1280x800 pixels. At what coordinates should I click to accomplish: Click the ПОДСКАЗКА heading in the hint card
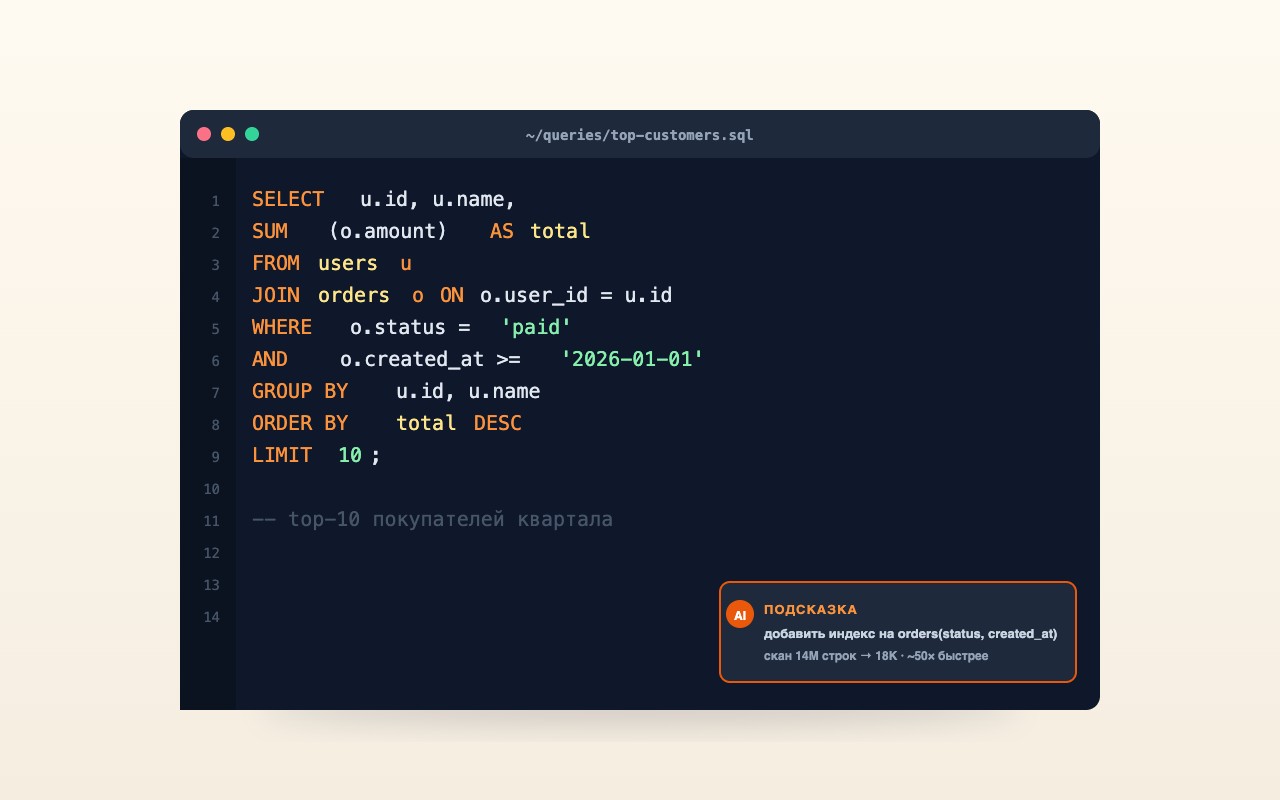click(810, 609)
